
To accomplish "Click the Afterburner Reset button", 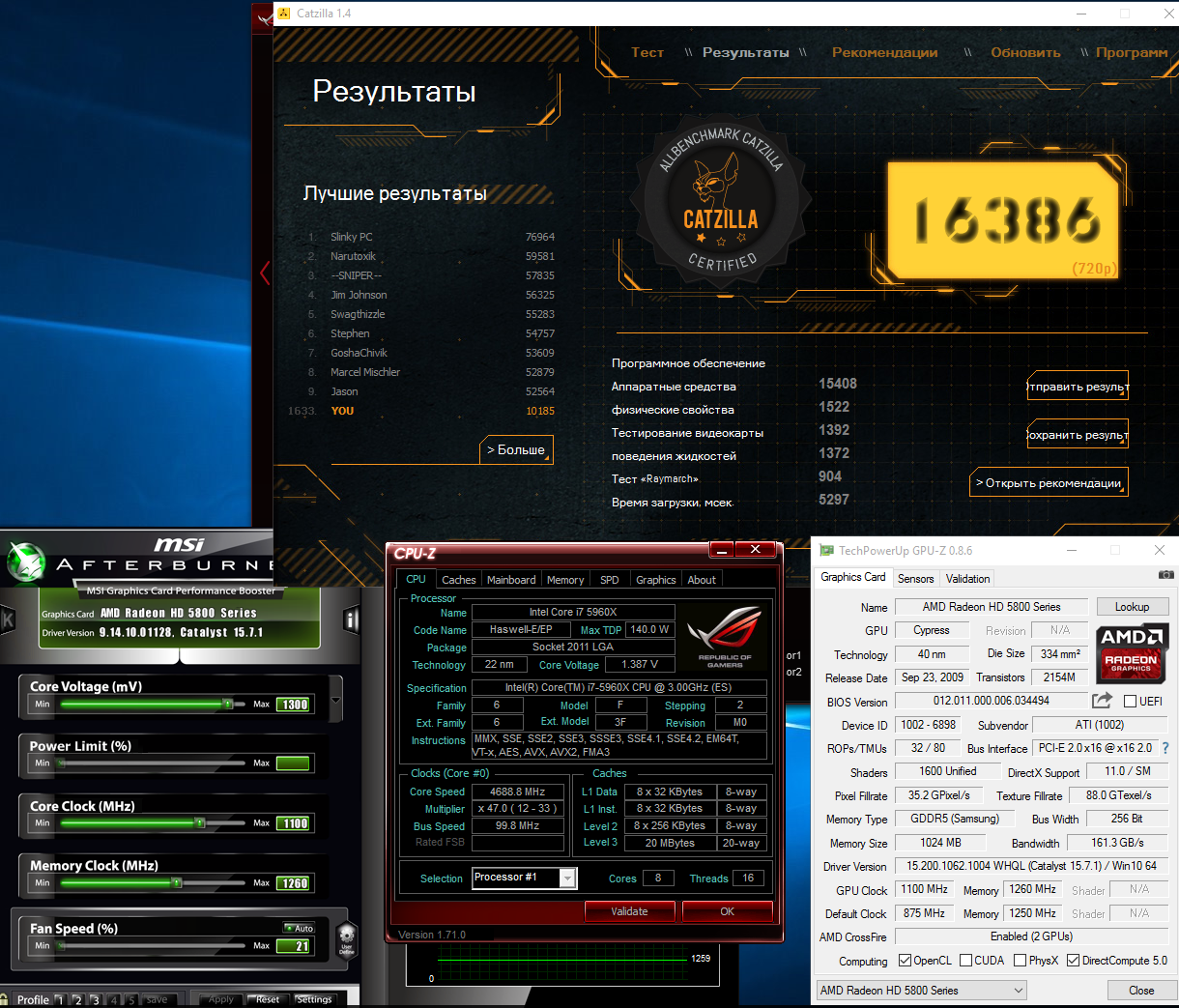I will [268, 999].
